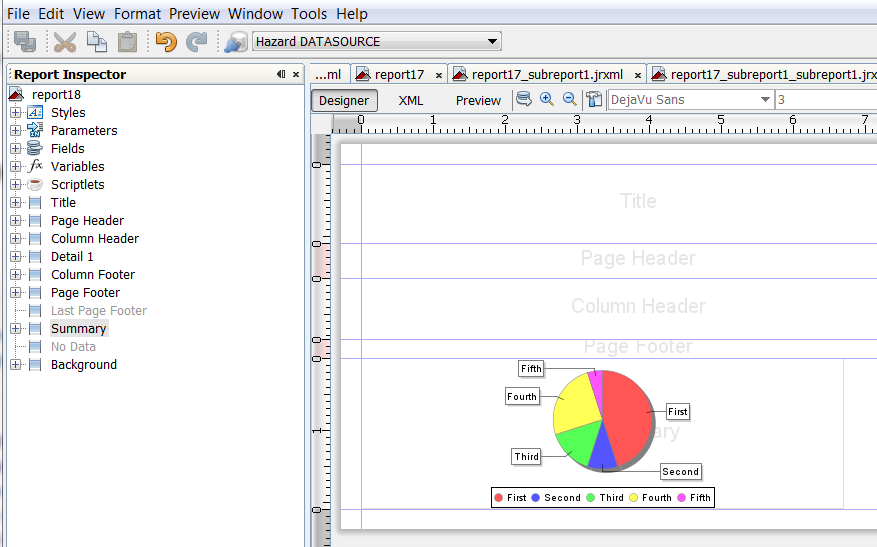This screenshot has height=547, width=877.
Task: Click the Redo arrow icon
Action: (197, 42)
